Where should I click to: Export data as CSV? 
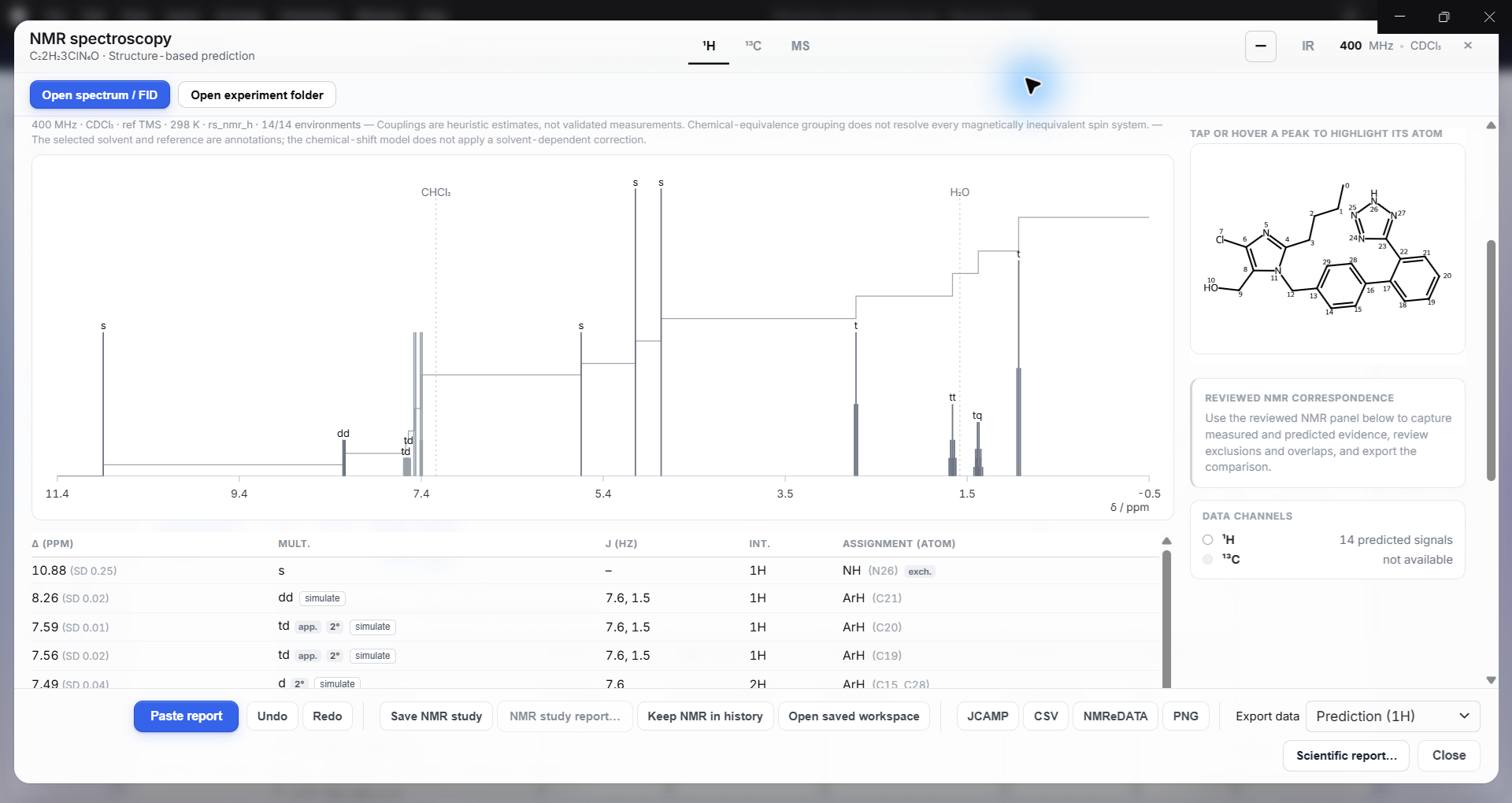pyautogui.click(x=1046, y=716)
